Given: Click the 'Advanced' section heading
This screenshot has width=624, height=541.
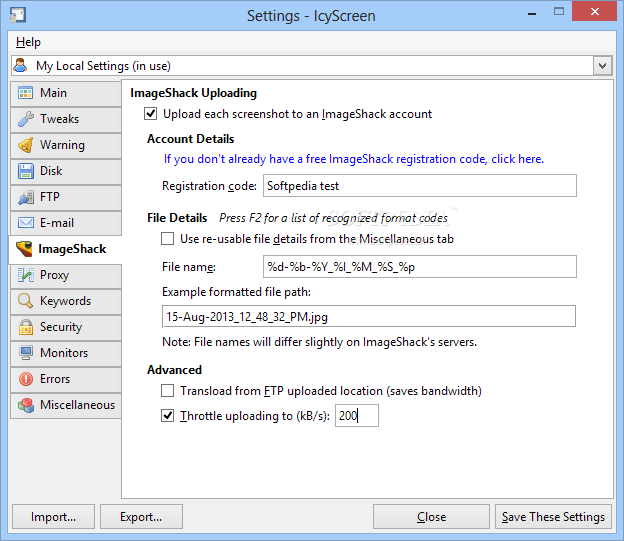Looking at the screenshot, I should [x=174, y=370].
